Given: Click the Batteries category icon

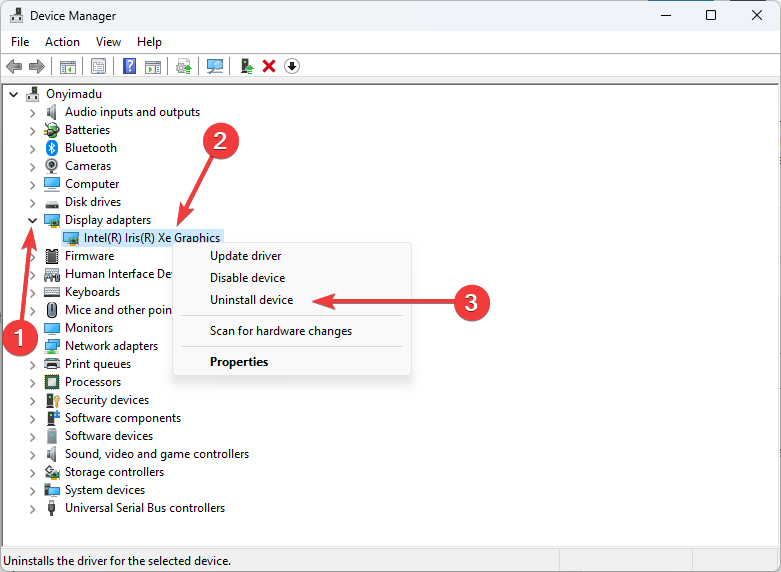Looking at the screenshot, I should click(52, 130).
